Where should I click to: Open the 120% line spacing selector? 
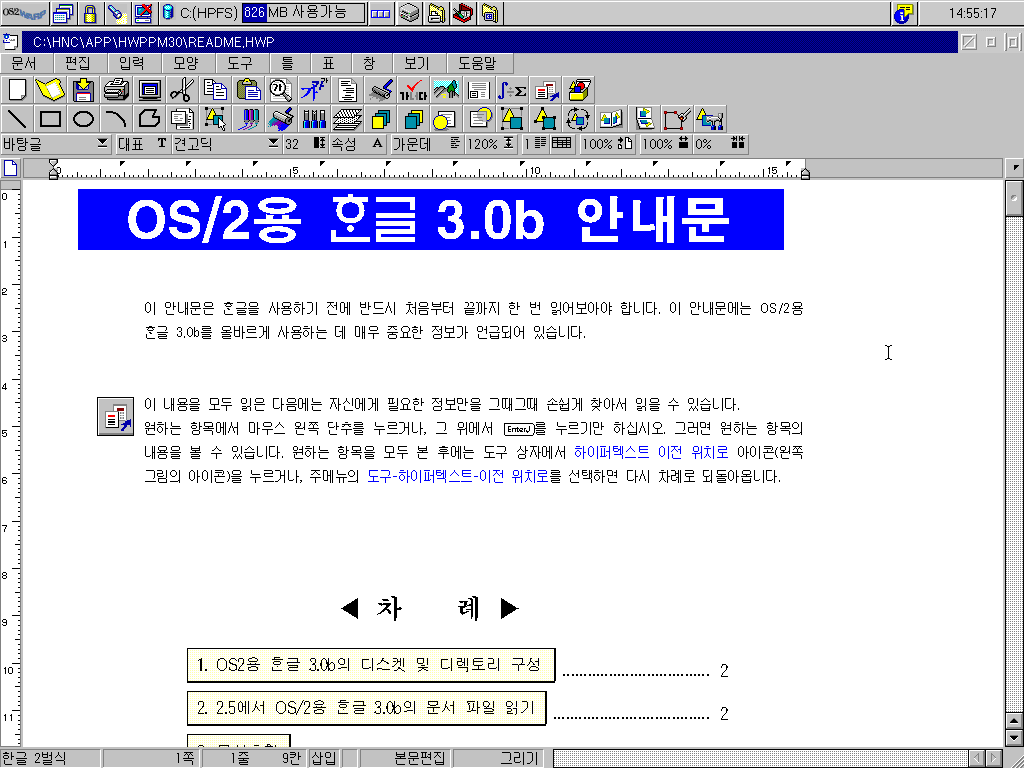tap(491, 144)
